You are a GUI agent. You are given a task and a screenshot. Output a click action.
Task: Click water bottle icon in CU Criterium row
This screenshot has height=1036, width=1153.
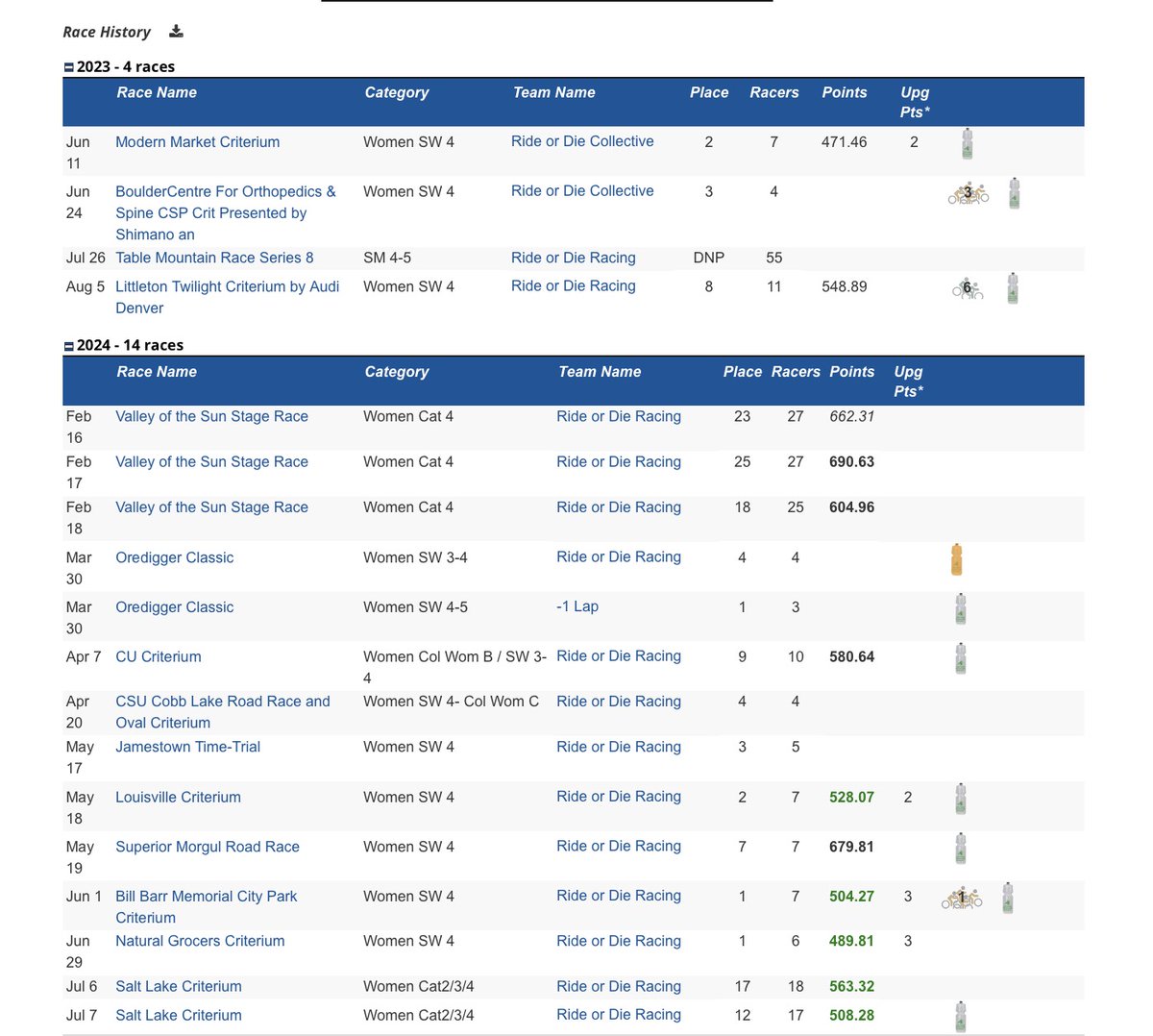point(960,658)
